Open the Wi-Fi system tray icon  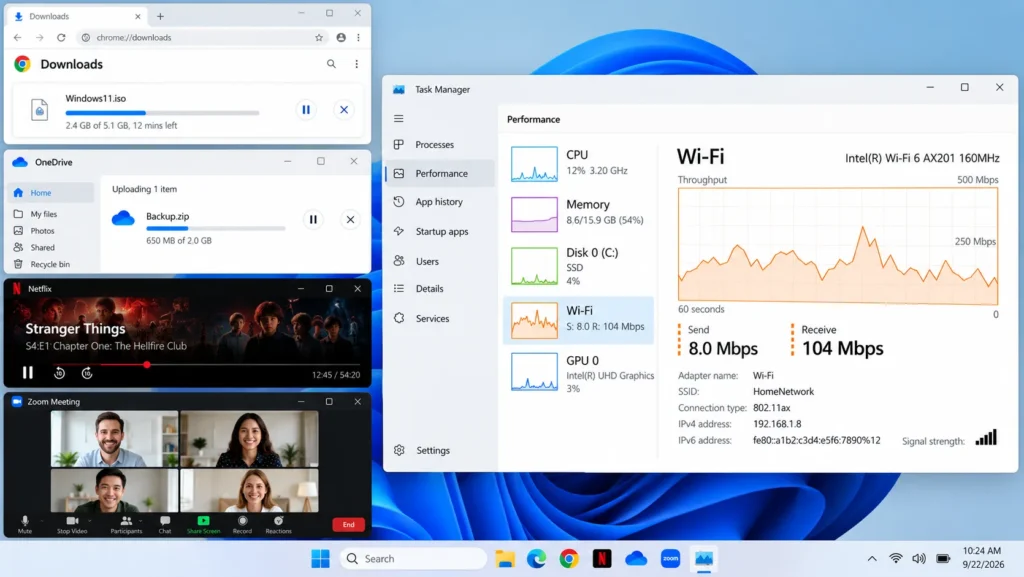tap(896, 559)
